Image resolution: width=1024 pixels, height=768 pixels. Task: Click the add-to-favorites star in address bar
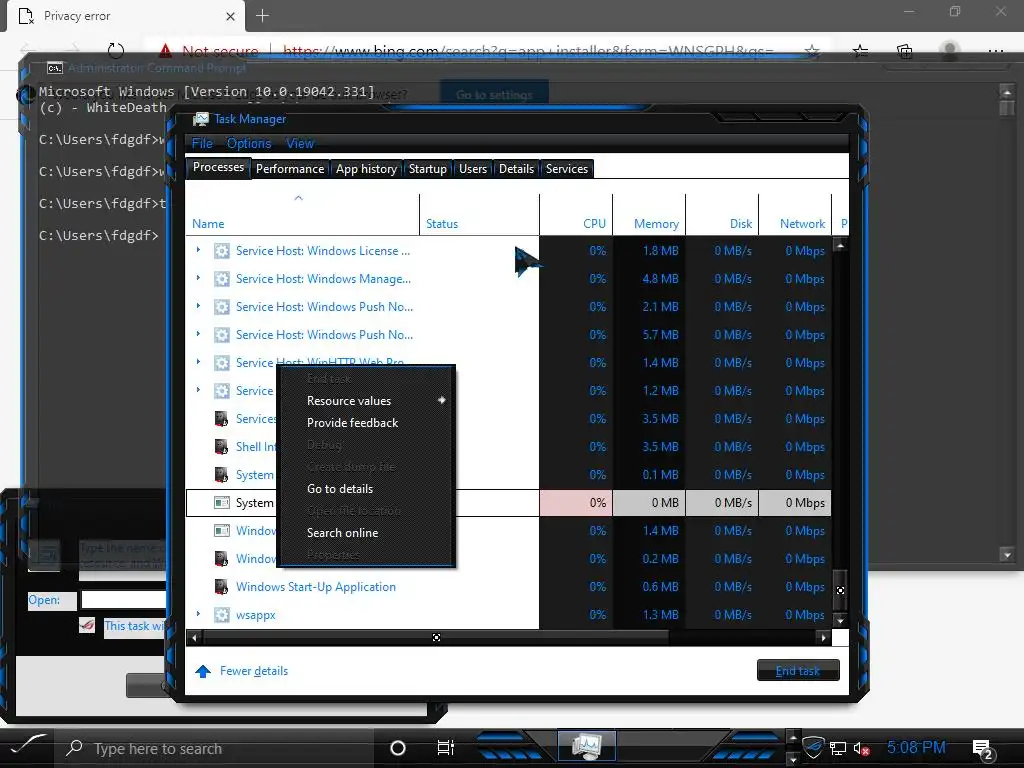coord(812,51)
